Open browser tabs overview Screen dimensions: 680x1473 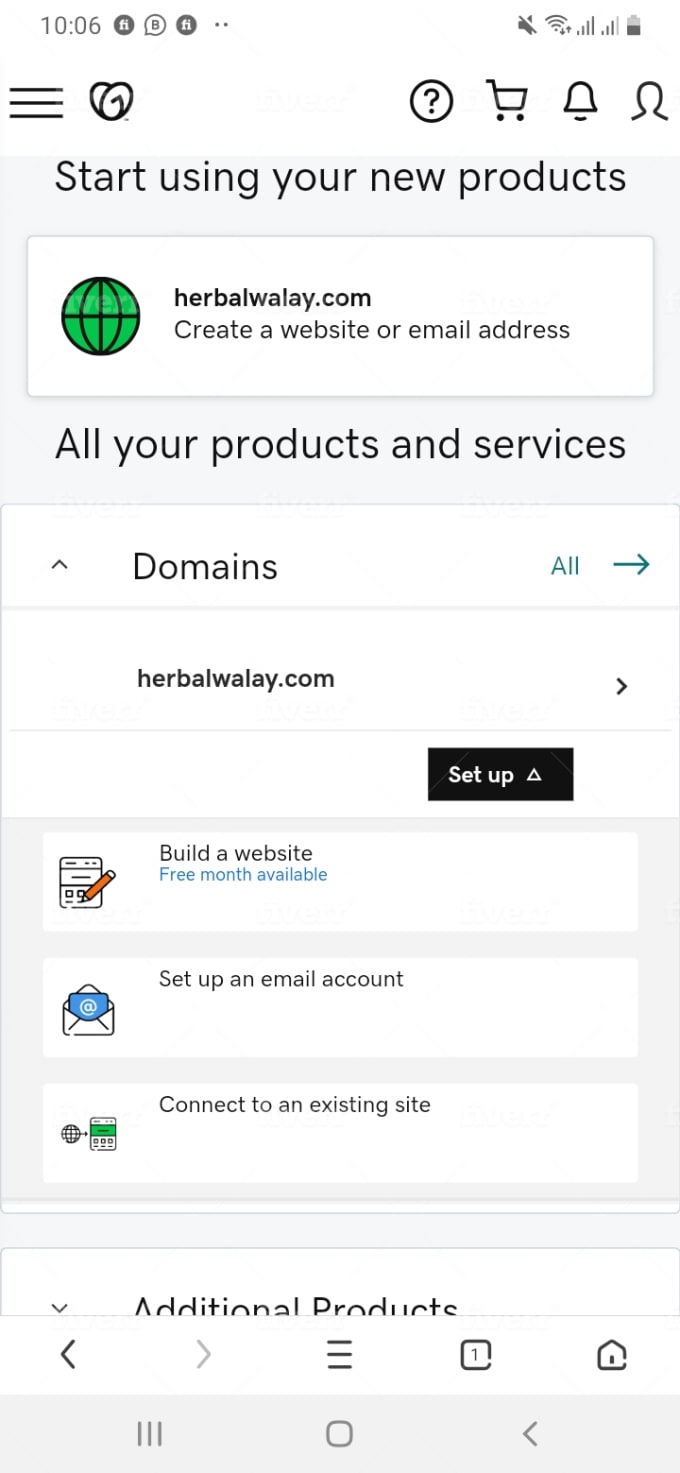click(x=475, y=1355)
